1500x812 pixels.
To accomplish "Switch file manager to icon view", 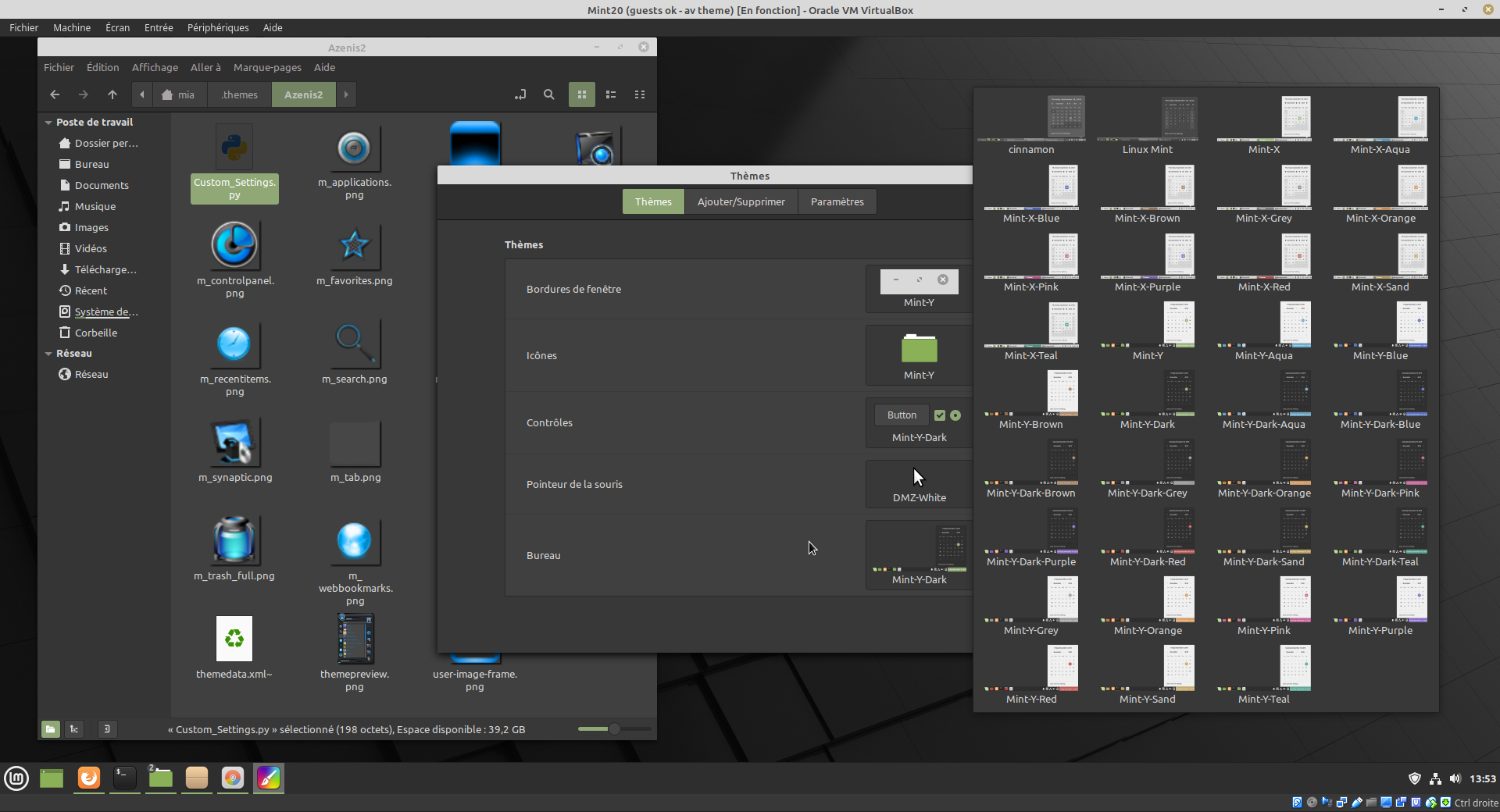I will pos(582,94).
